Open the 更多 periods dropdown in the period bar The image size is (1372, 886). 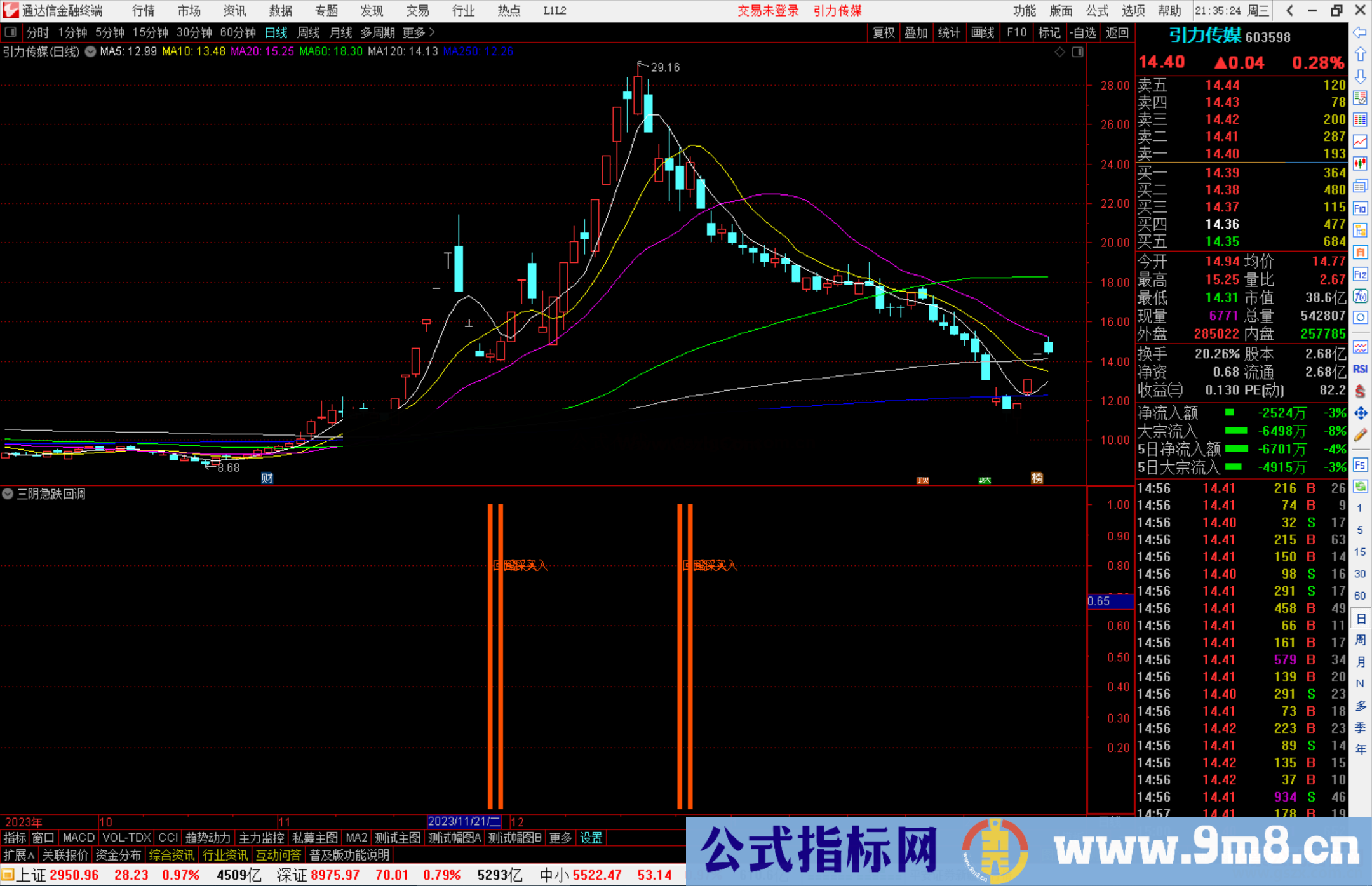pyautogui.click(x=414, y=32)
